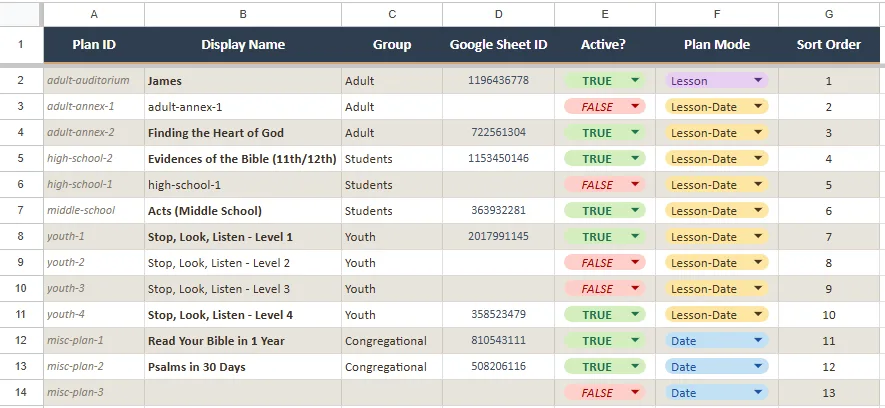The width and height of the screenshot is (885, 408).
Task: Open Active? dropdown in high-school-1 row
Action: [604, 185]
